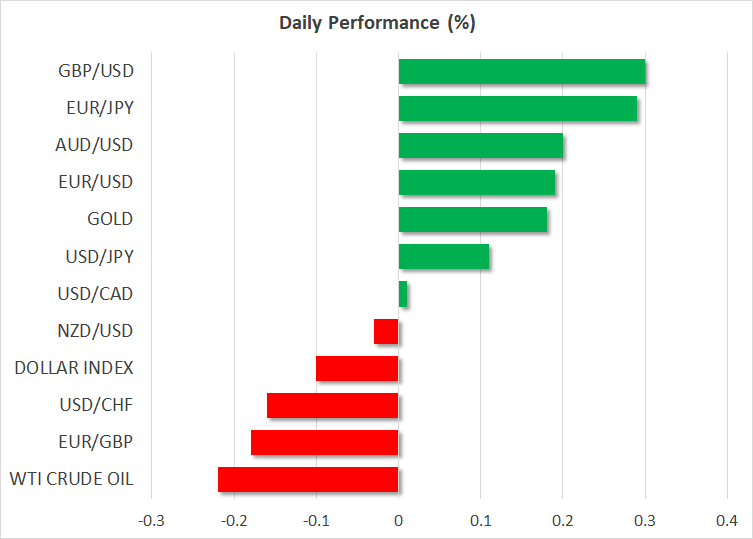Click the 0.4 axis tick label
This screenshot has height=539, width=753.
coord(727,520)
